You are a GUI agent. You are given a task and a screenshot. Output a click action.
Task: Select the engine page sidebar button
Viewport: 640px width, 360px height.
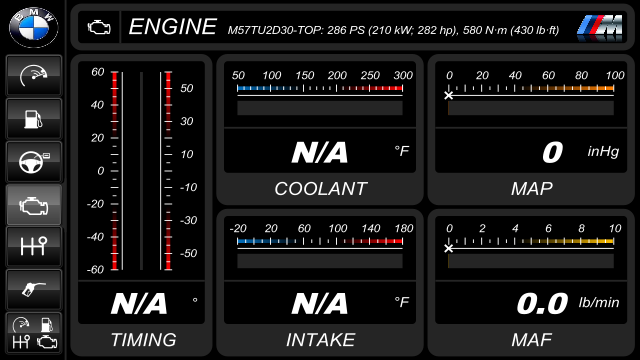(x=34, y=204)
